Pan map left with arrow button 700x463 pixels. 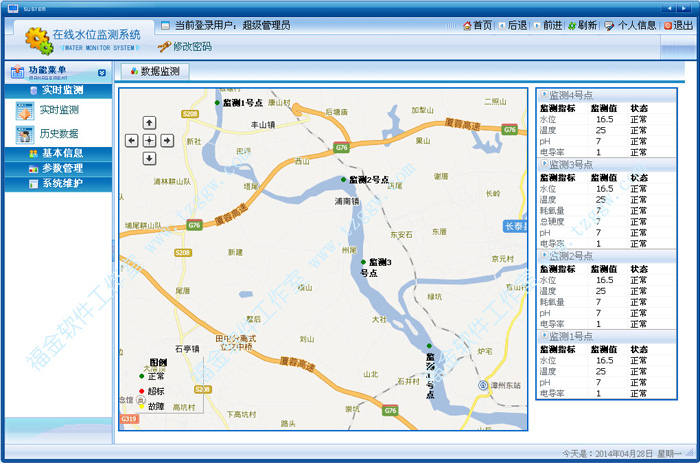131,141
